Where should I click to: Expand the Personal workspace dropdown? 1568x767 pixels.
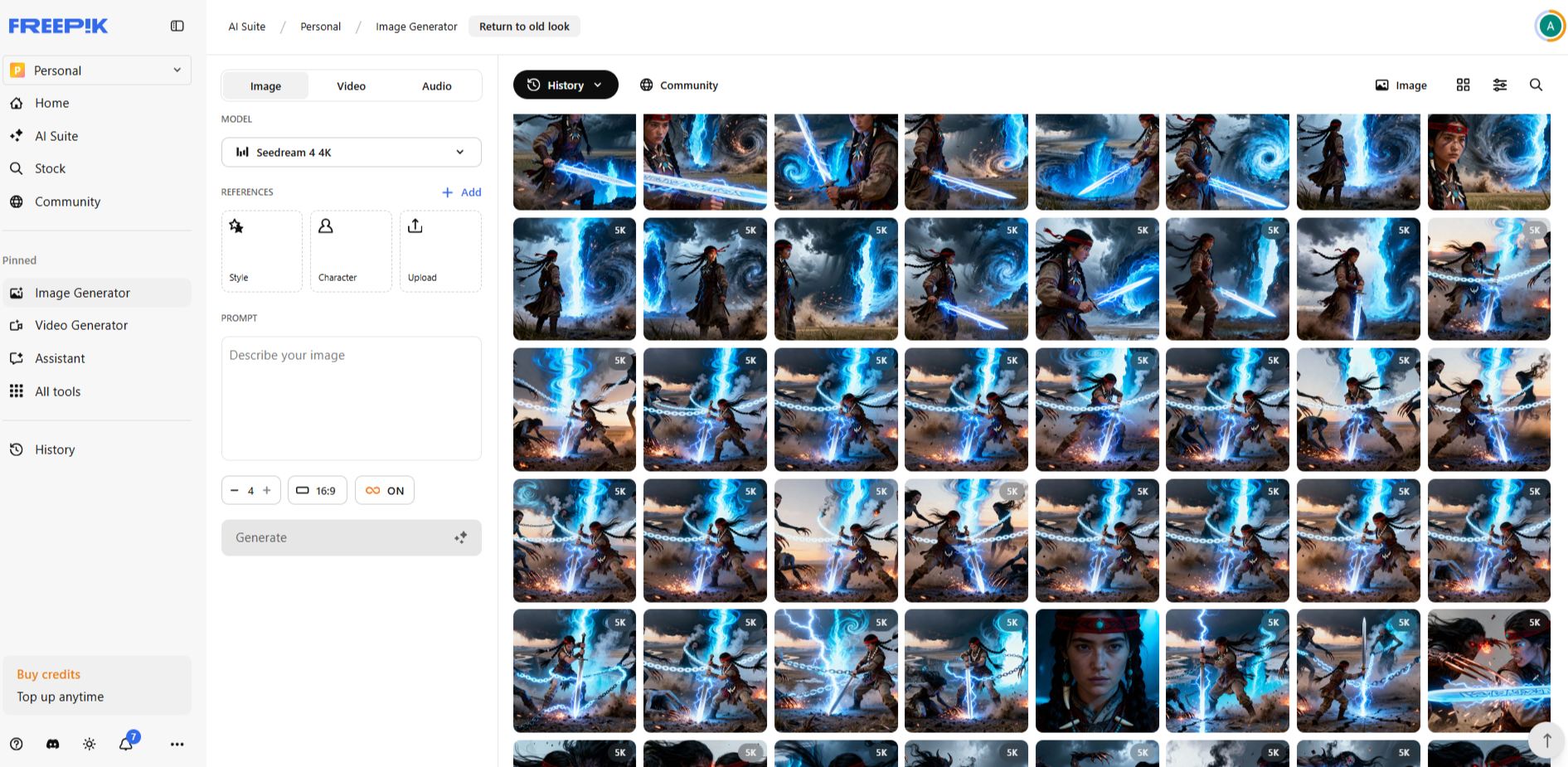pyautogui.click(x=97, y=70)
